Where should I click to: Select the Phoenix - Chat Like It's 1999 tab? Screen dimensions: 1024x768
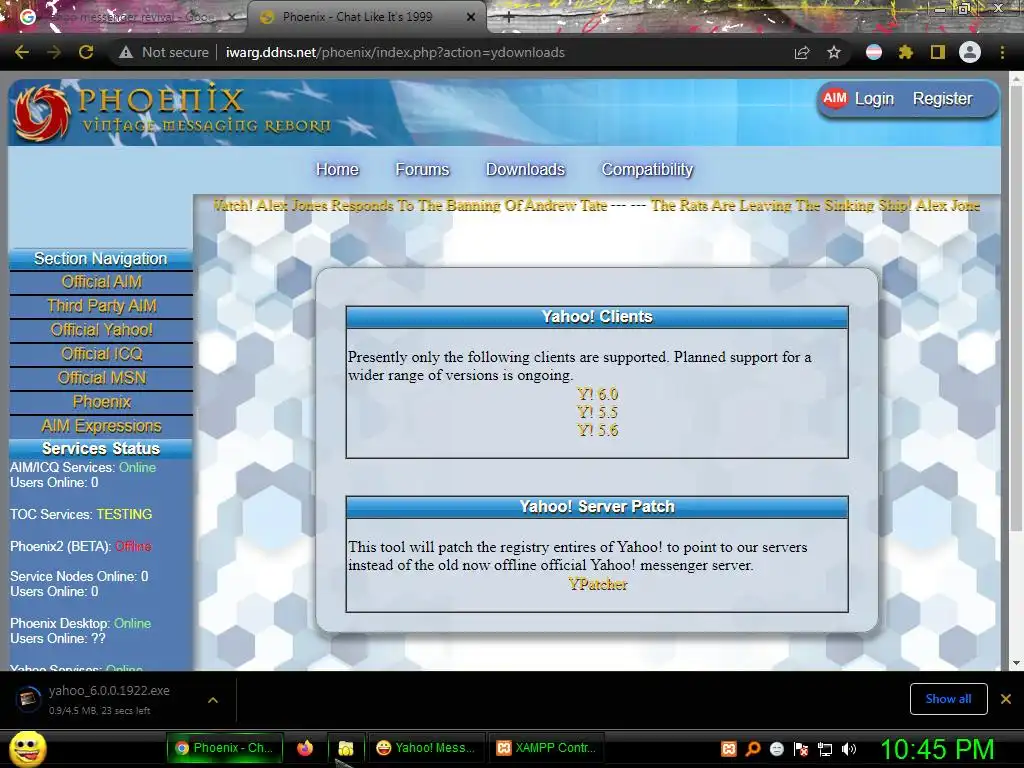[x=357, y=17]
